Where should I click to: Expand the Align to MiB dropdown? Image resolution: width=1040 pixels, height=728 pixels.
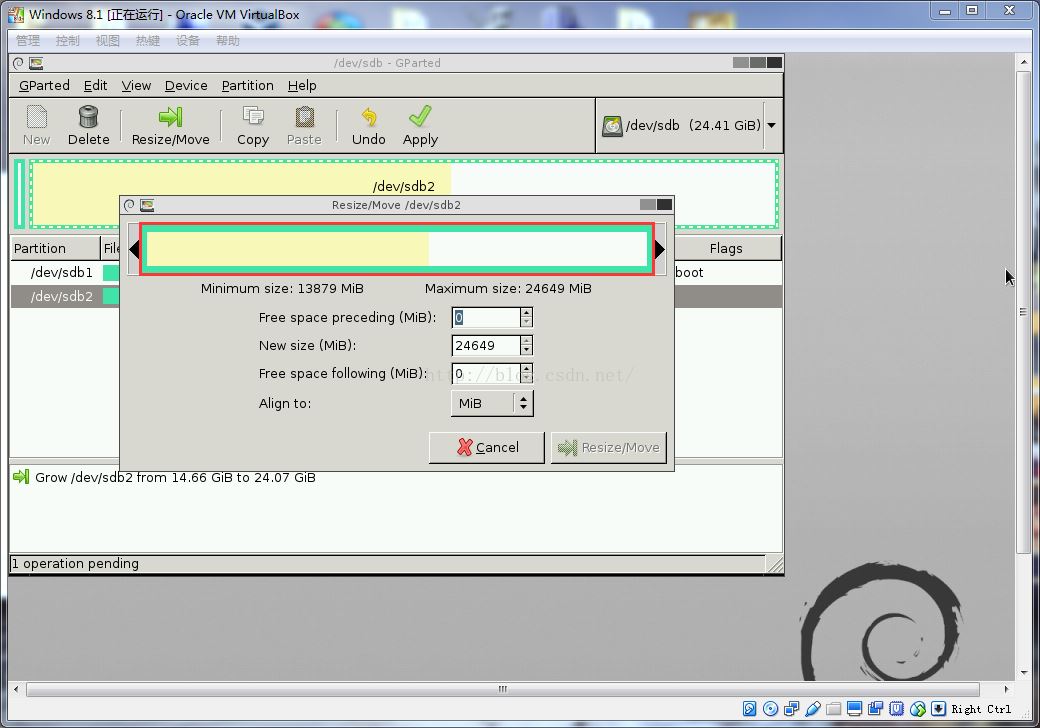522,403
